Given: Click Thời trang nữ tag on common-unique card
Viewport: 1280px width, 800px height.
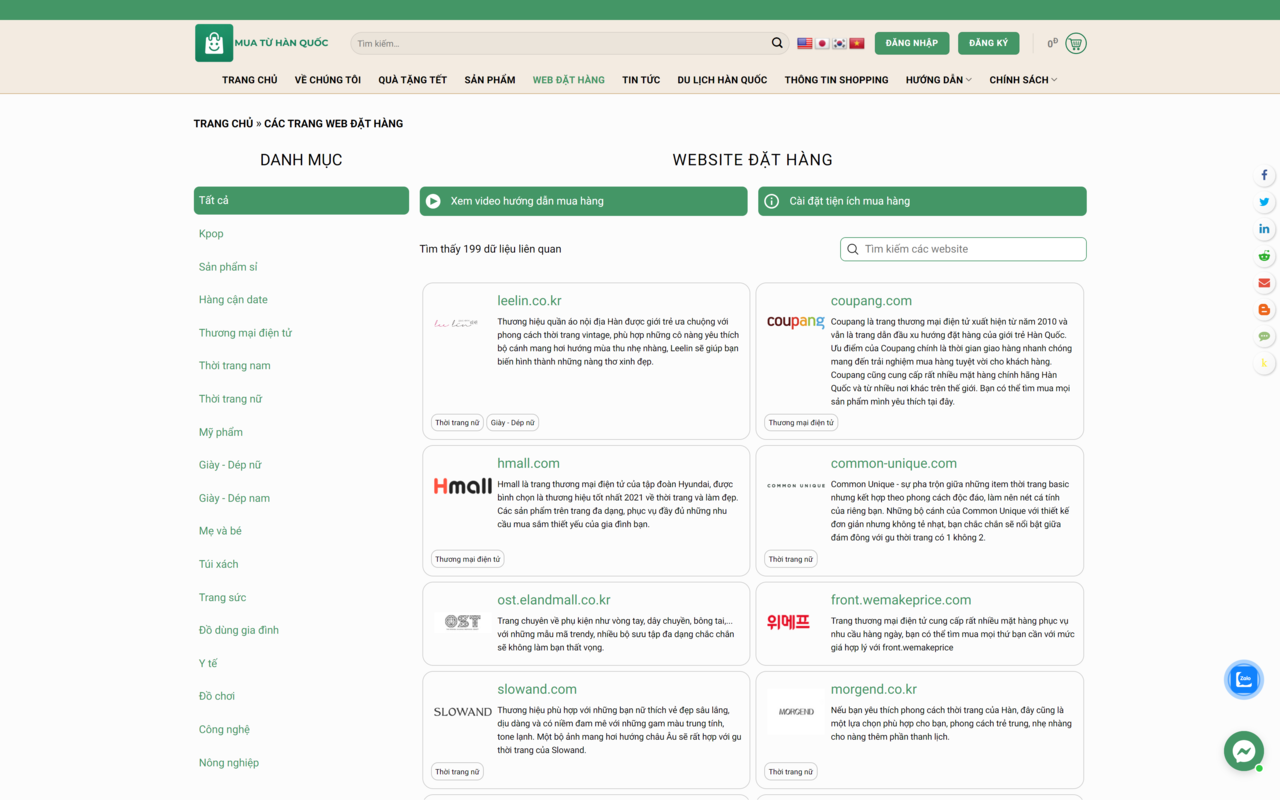Looking at the screenshot, I should 791,559.
